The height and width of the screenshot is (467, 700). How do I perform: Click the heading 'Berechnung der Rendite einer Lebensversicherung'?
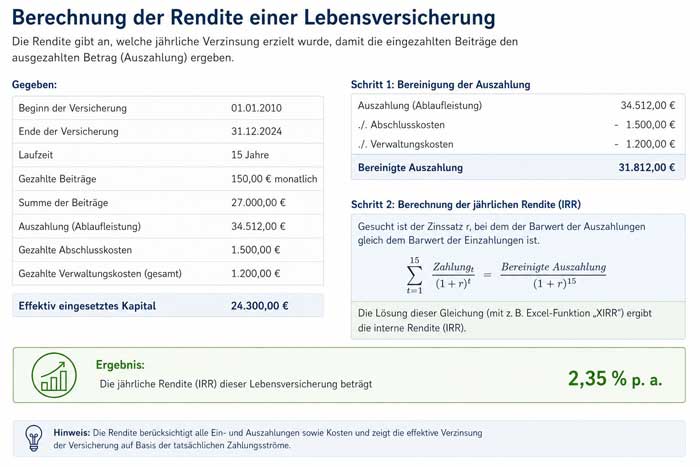click(254, 18)
